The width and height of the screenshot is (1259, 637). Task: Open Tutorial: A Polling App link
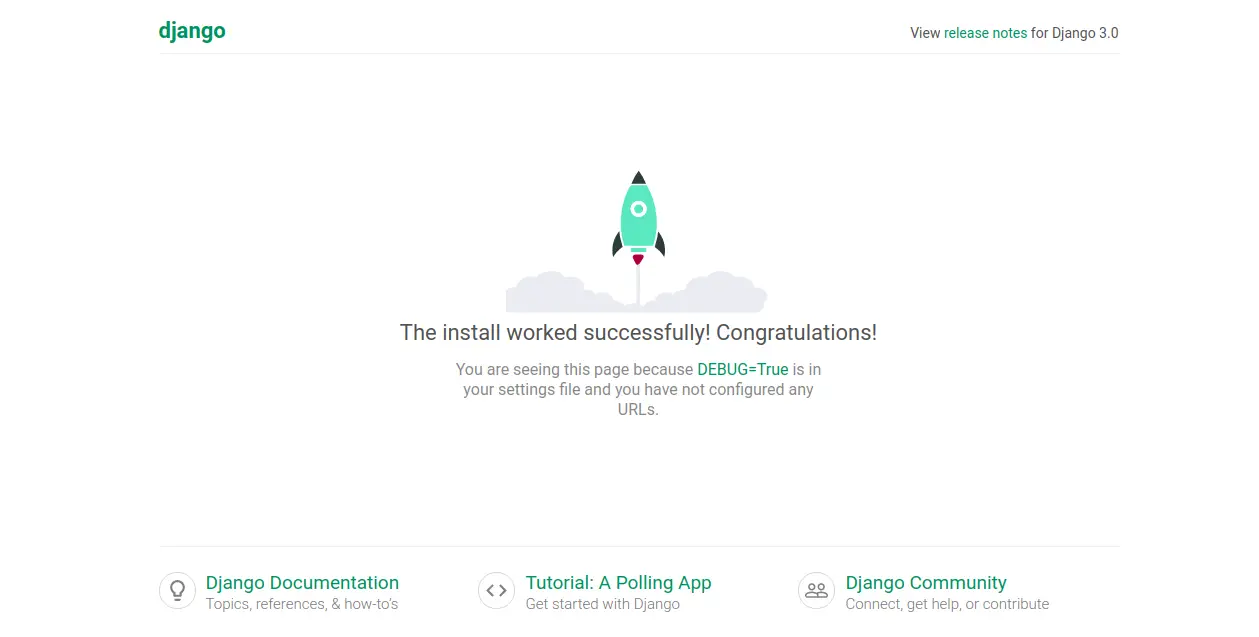tap(618, 583)
